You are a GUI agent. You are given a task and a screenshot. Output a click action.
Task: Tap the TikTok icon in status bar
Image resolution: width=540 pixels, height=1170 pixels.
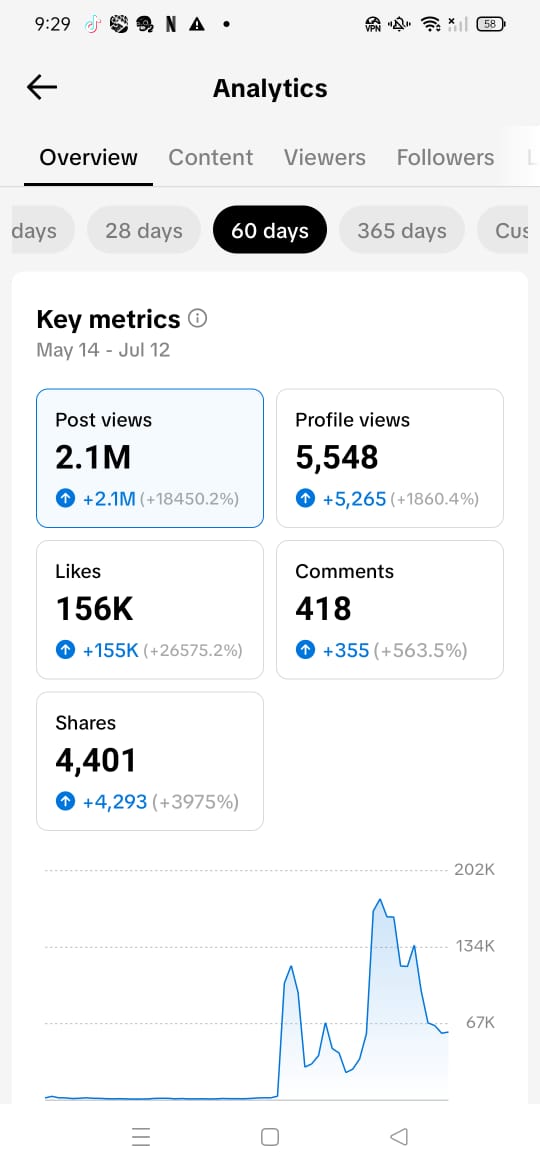tap(92, 25)
